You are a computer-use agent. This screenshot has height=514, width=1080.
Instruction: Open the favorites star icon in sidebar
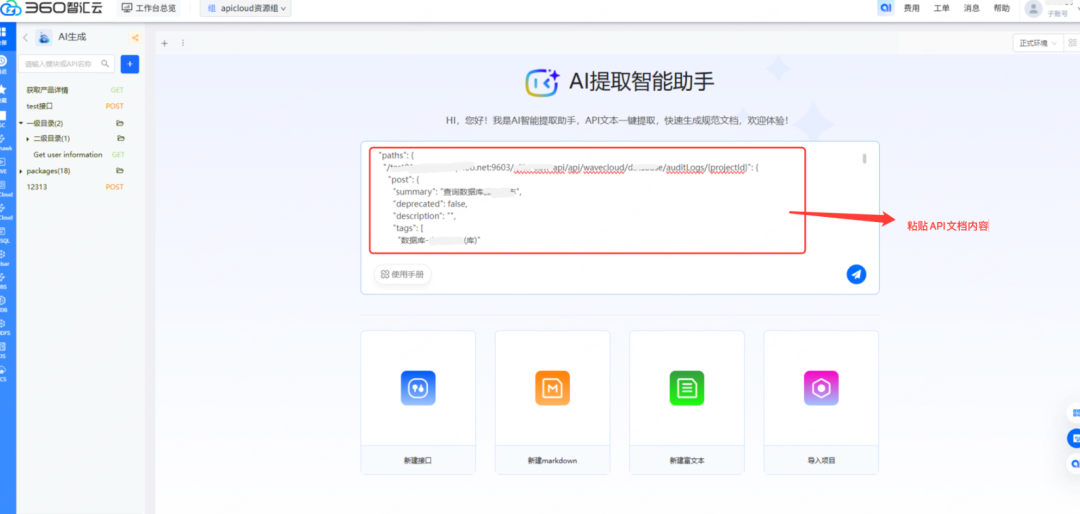click(3, 92)
